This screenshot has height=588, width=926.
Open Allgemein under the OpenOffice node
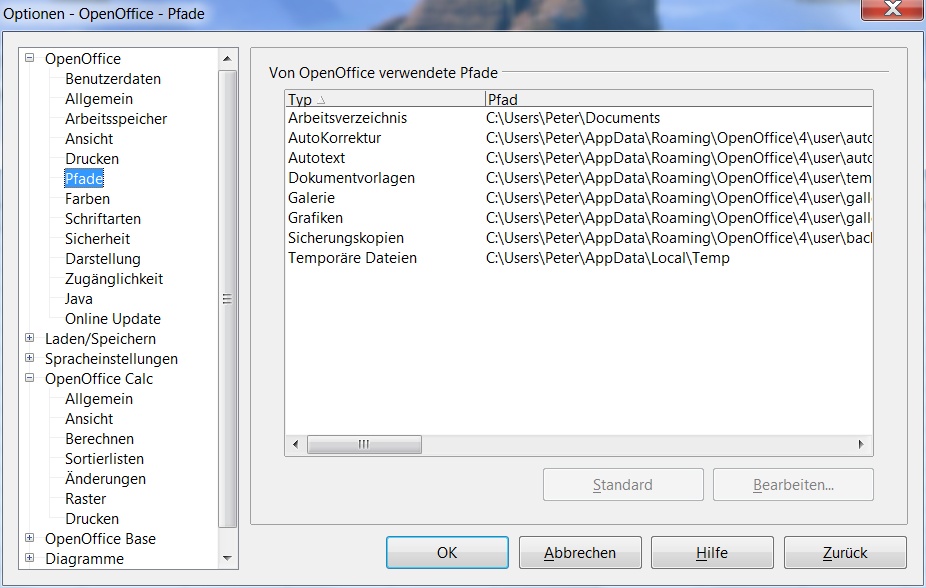pos(99,99)
